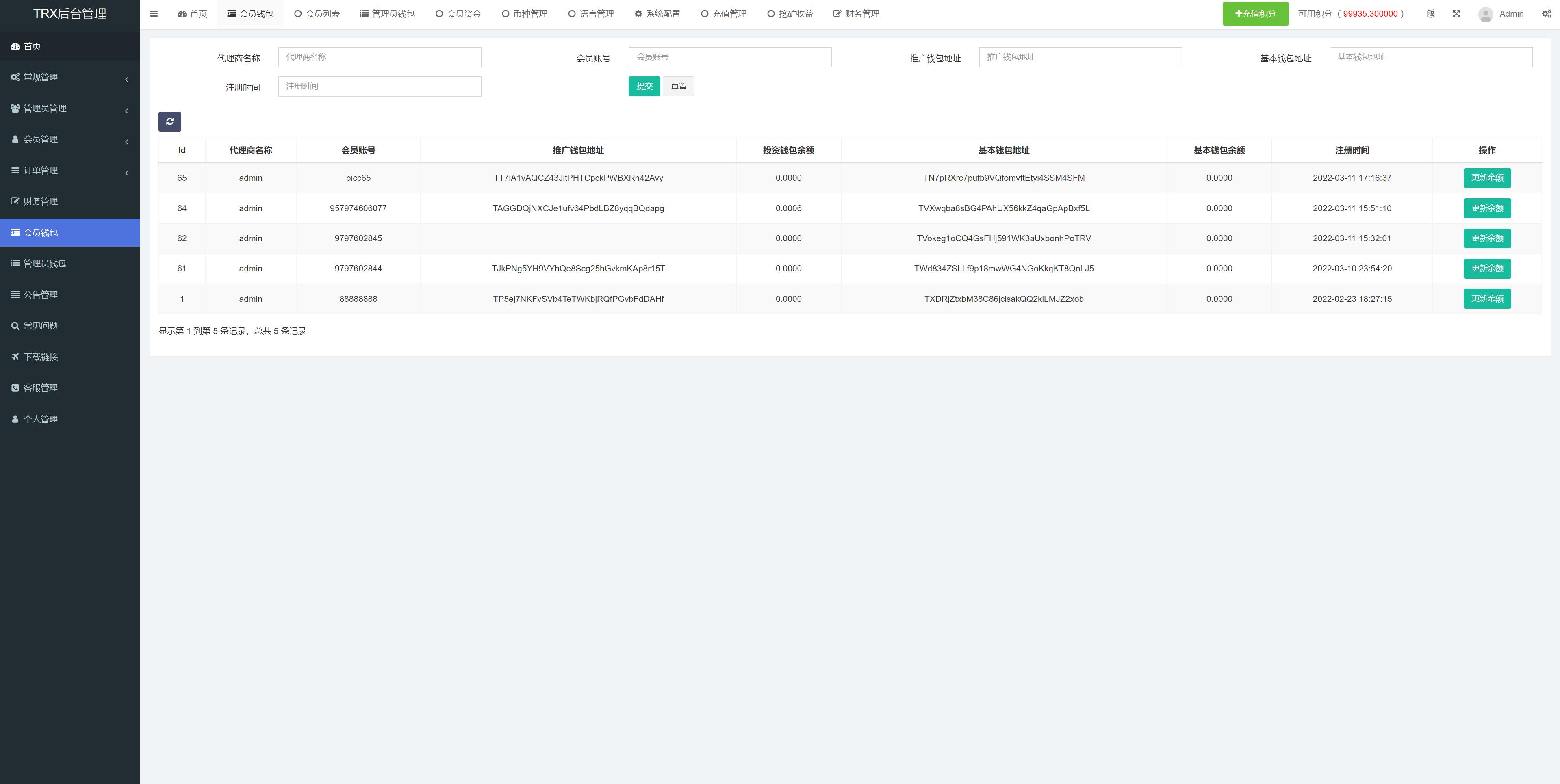This screenshot has height=784, width=1560.
Task: Focus the 注册时间 date input field
Action: point(380,86)
